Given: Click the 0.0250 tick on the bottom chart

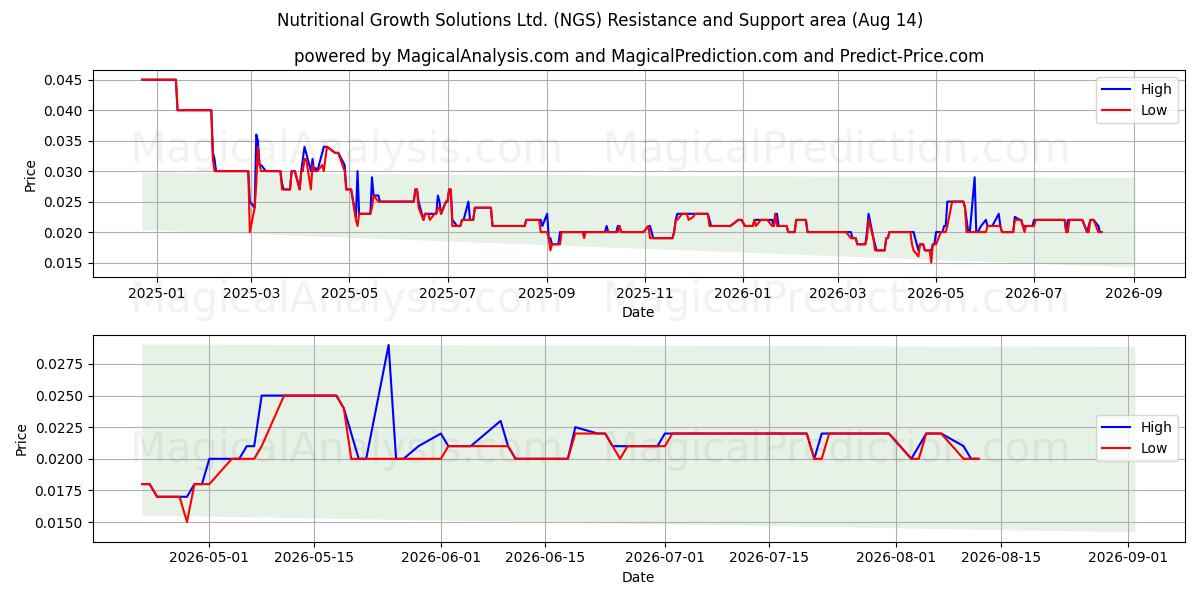Looking at the screenshot, I should 61,396.
